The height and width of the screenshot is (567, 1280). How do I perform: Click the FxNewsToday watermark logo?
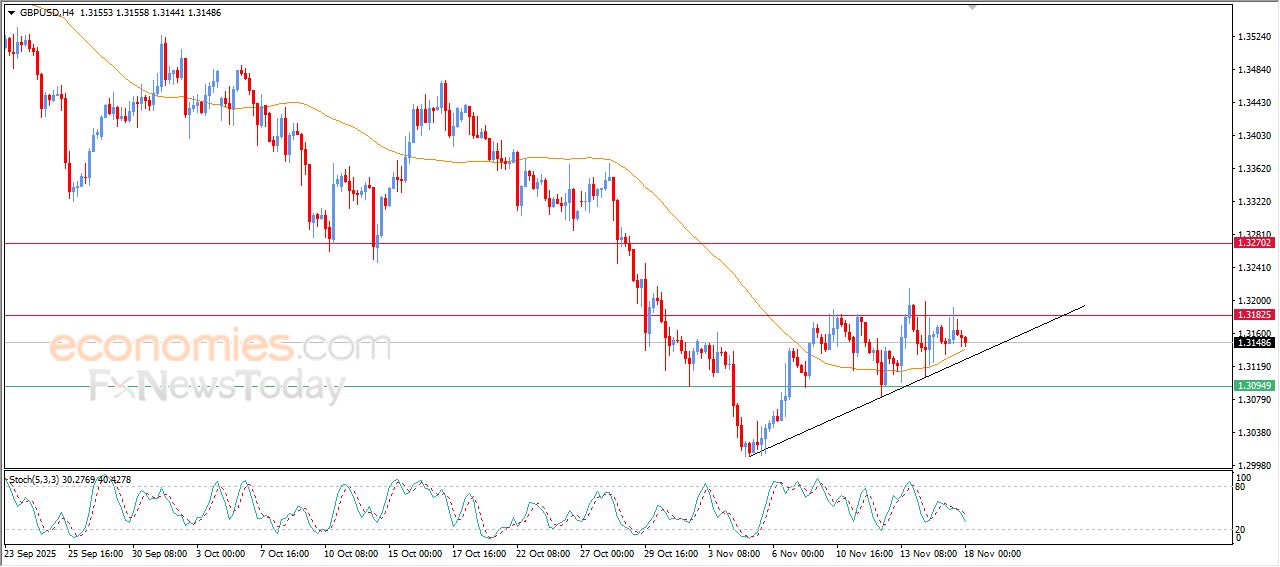point(217,386)
